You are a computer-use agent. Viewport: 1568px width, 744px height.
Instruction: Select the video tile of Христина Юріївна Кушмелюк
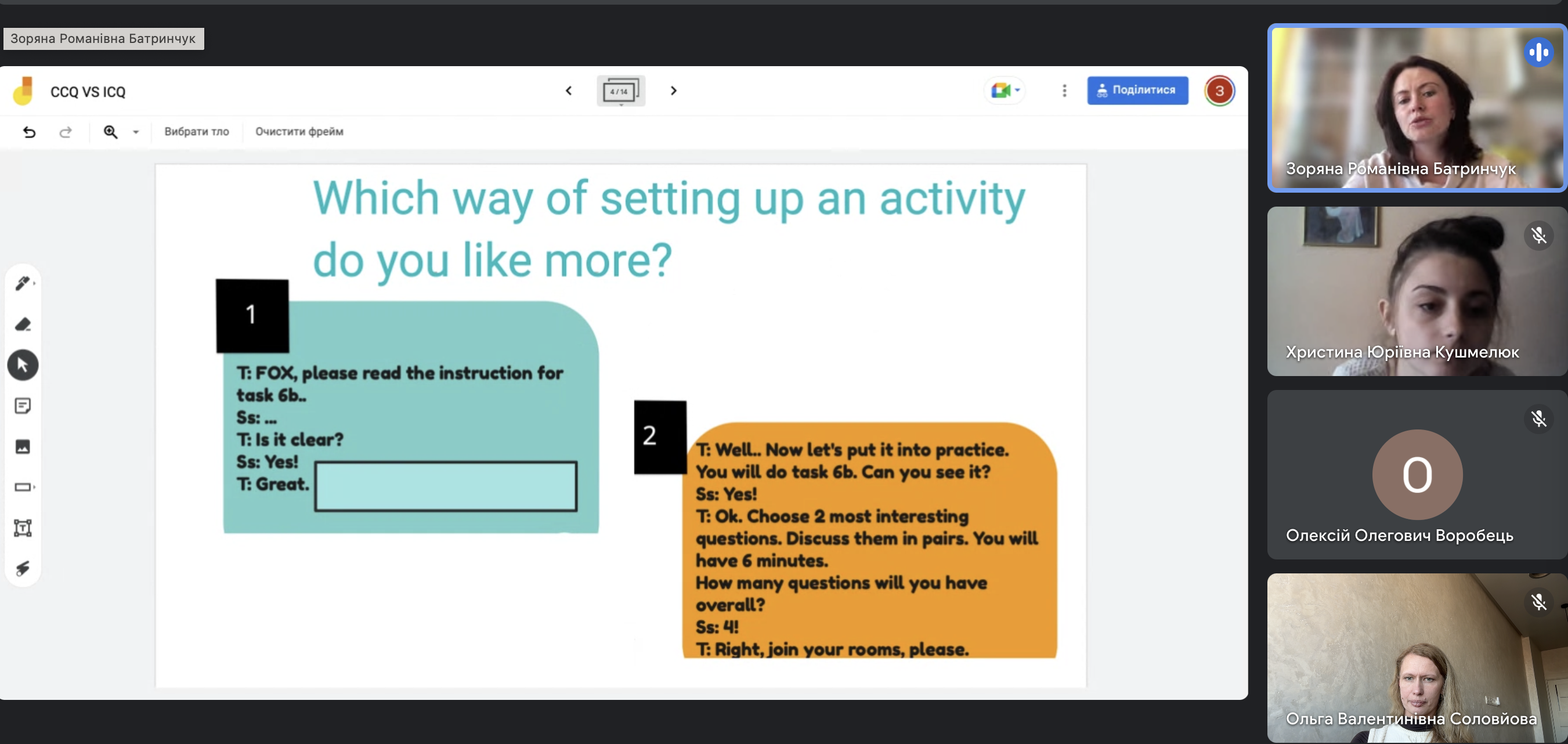(x=1417, y=291)
